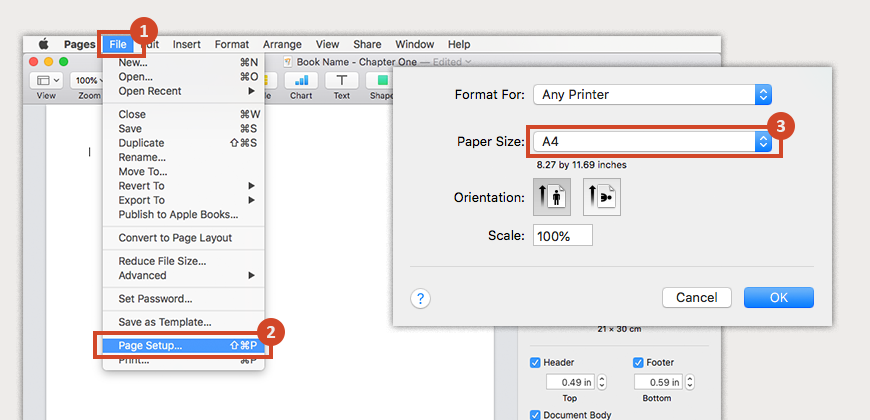Expand the Export To submenu
The image size is (870, 420).
coord(184,200)
